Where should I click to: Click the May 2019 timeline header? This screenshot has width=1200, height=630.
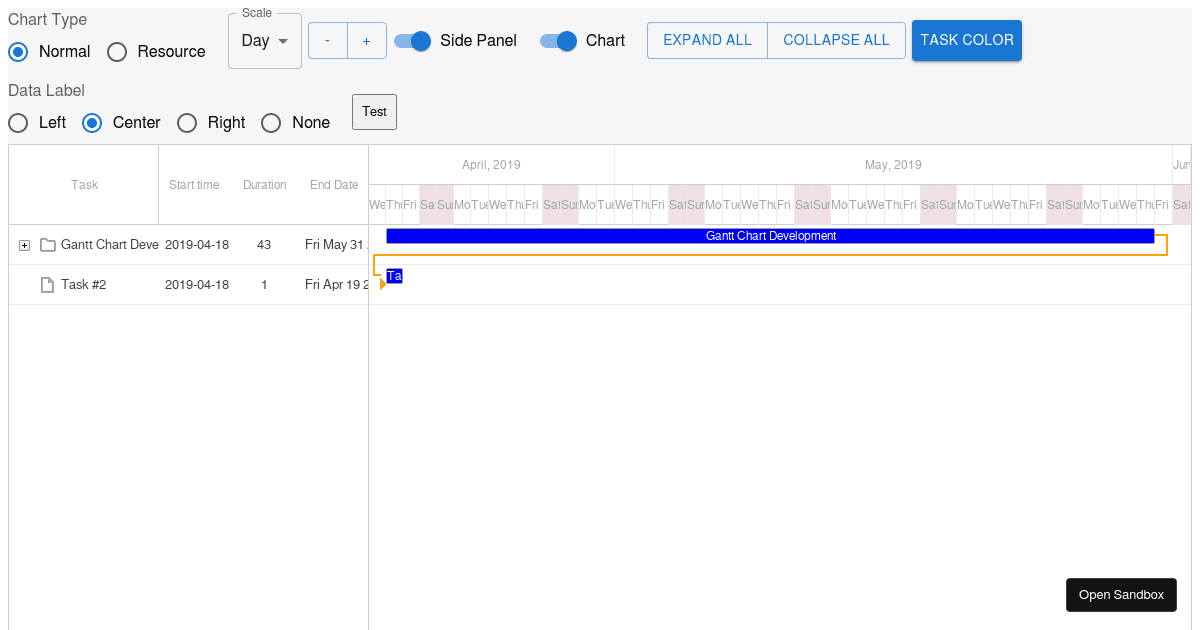click(893, 164)
